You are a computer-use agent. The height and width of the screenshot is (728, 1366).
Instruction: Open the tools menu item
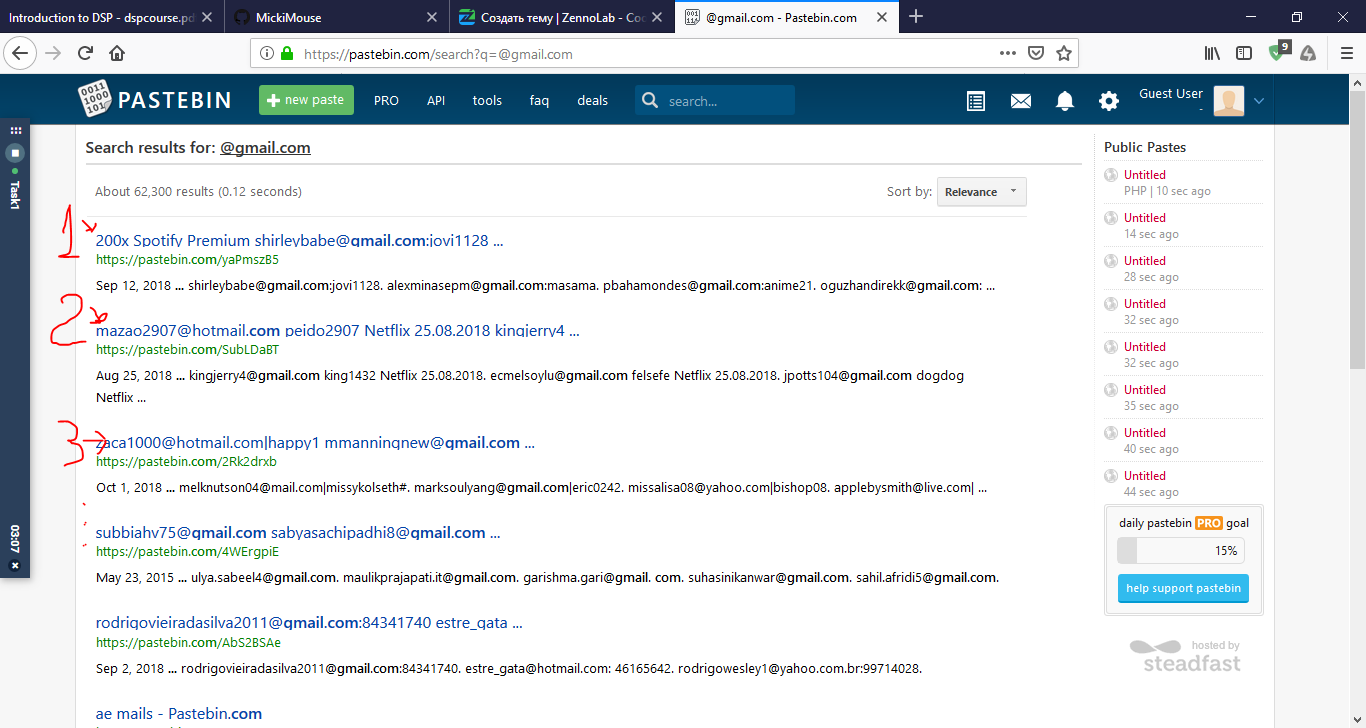[487, 100]
